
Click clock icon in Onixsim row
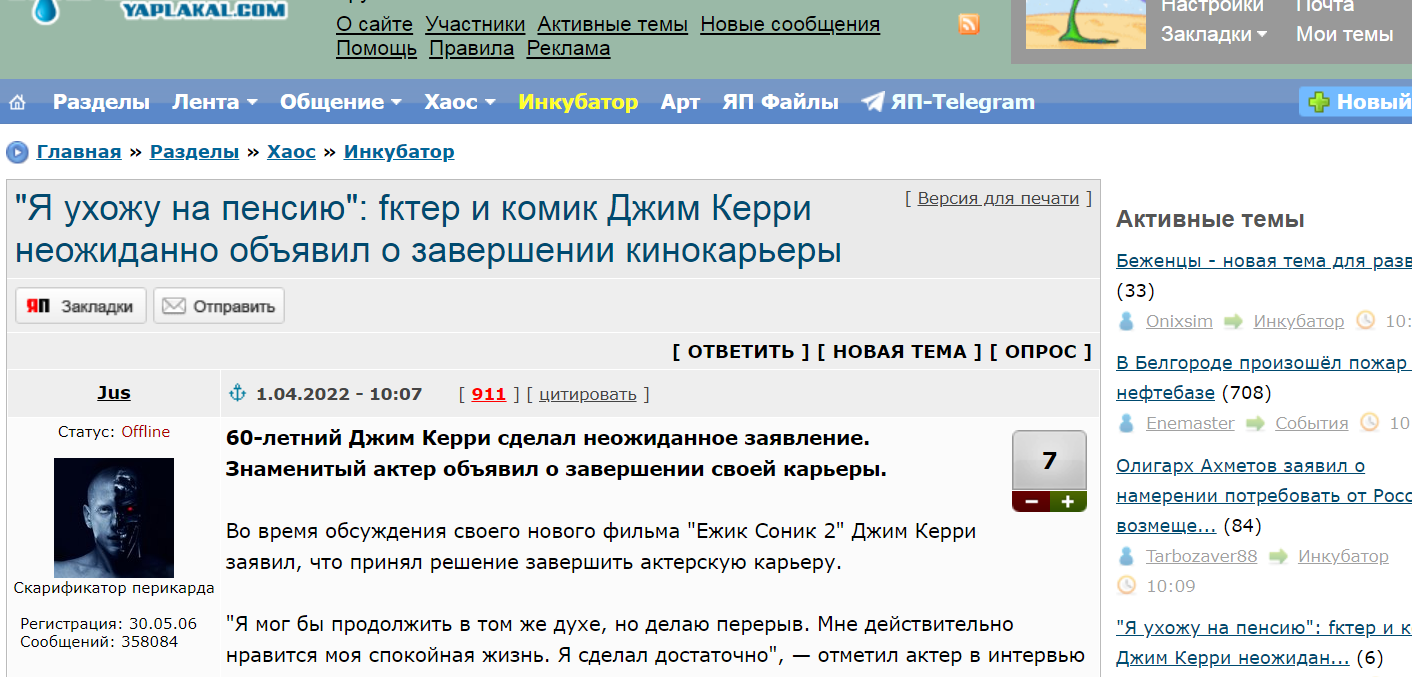1366,321
